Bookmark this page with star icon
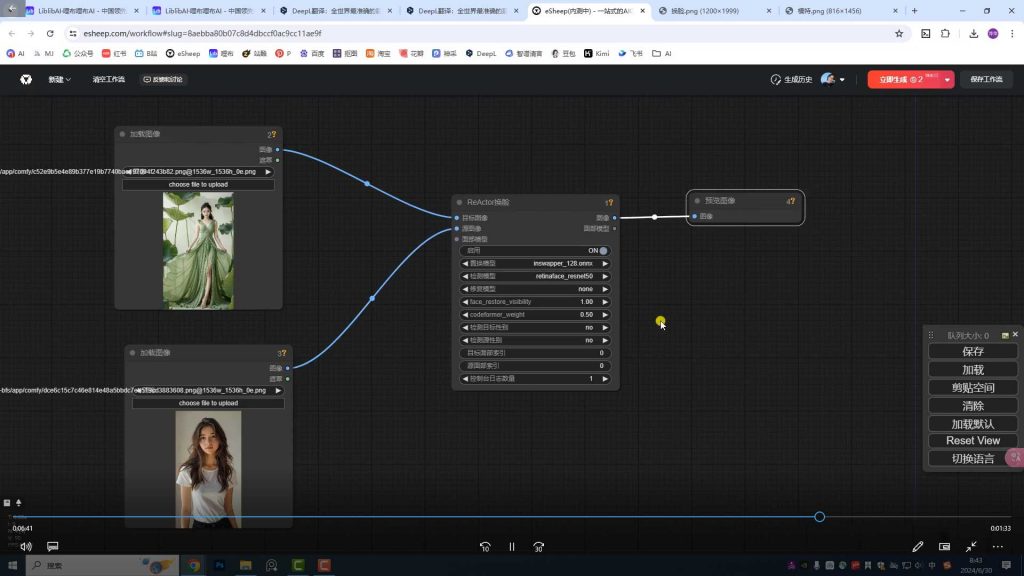This screenshot has height=576, width=1024. (x=899, y=33)
